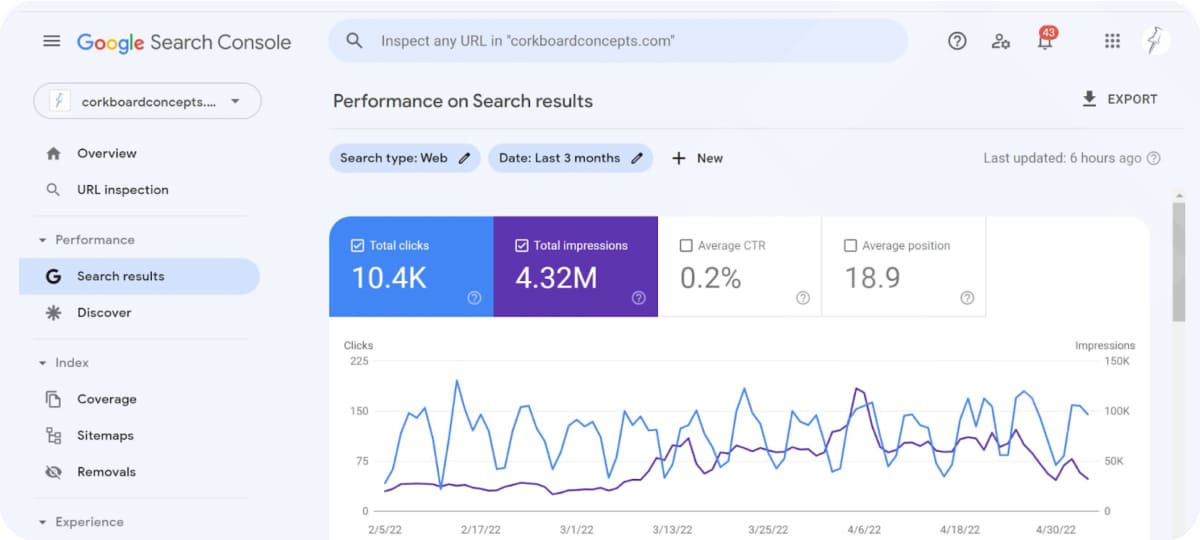Click the Discover asterisk icon
The width and height of the screenshot is (1200, 540).
[x=54, y=313]
